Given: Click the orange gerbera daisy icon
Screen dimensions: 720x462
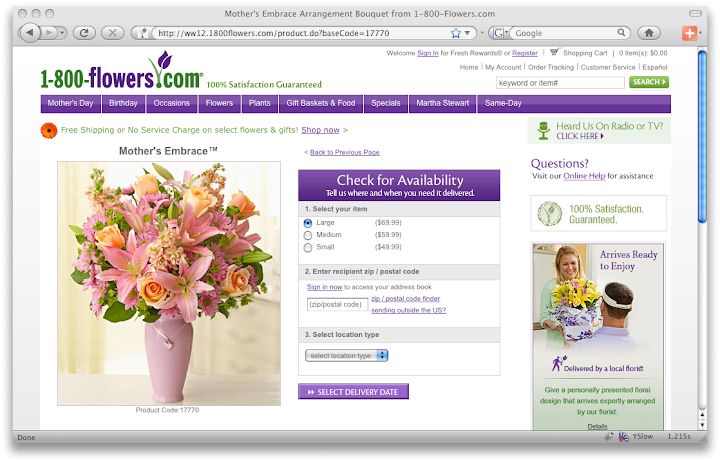Looking at the screenshot, I should 49,130.
